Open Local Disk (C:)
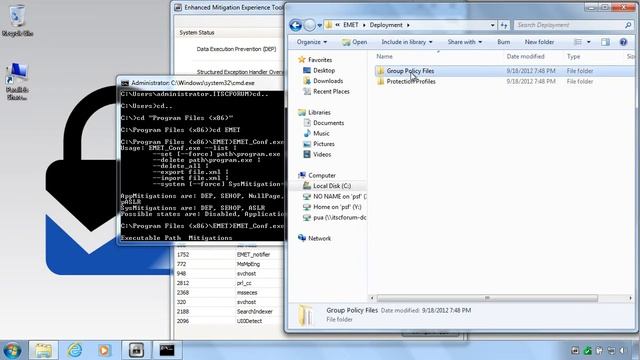Viewport: 640px width, 360px height. [x=331, y=186]
